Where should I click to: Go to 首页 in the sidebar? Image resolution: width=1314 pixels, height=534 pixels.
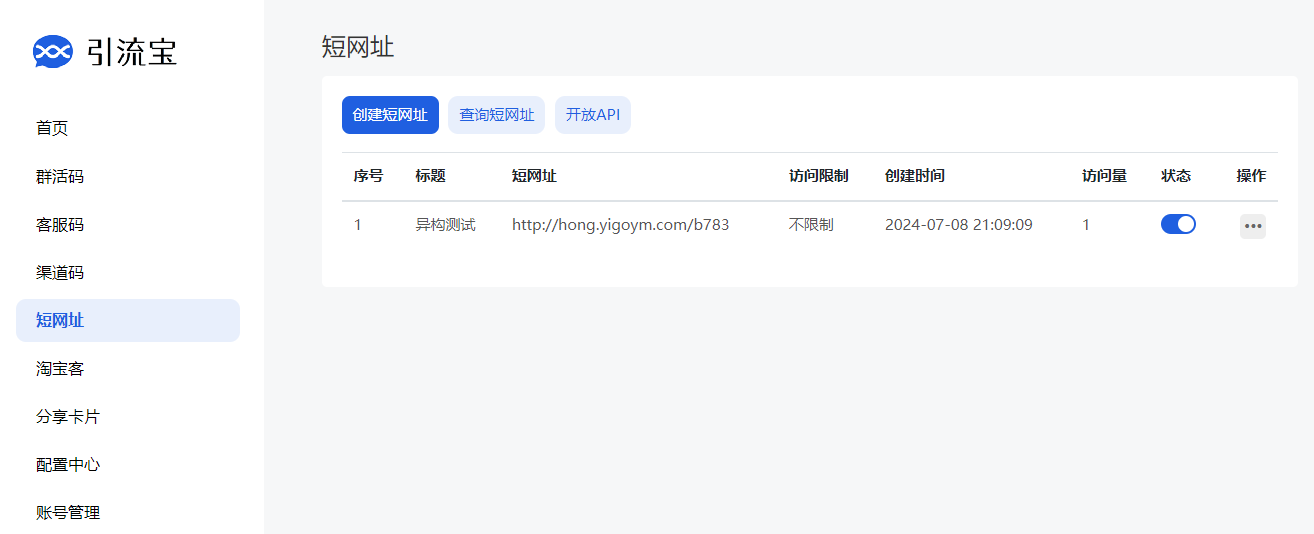pyautogui.click(x=52, y=128)
